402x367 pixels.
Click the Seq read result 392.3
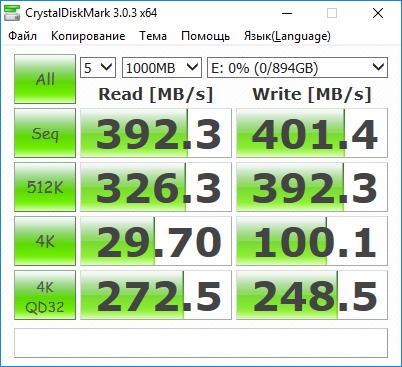pos(156,133)
